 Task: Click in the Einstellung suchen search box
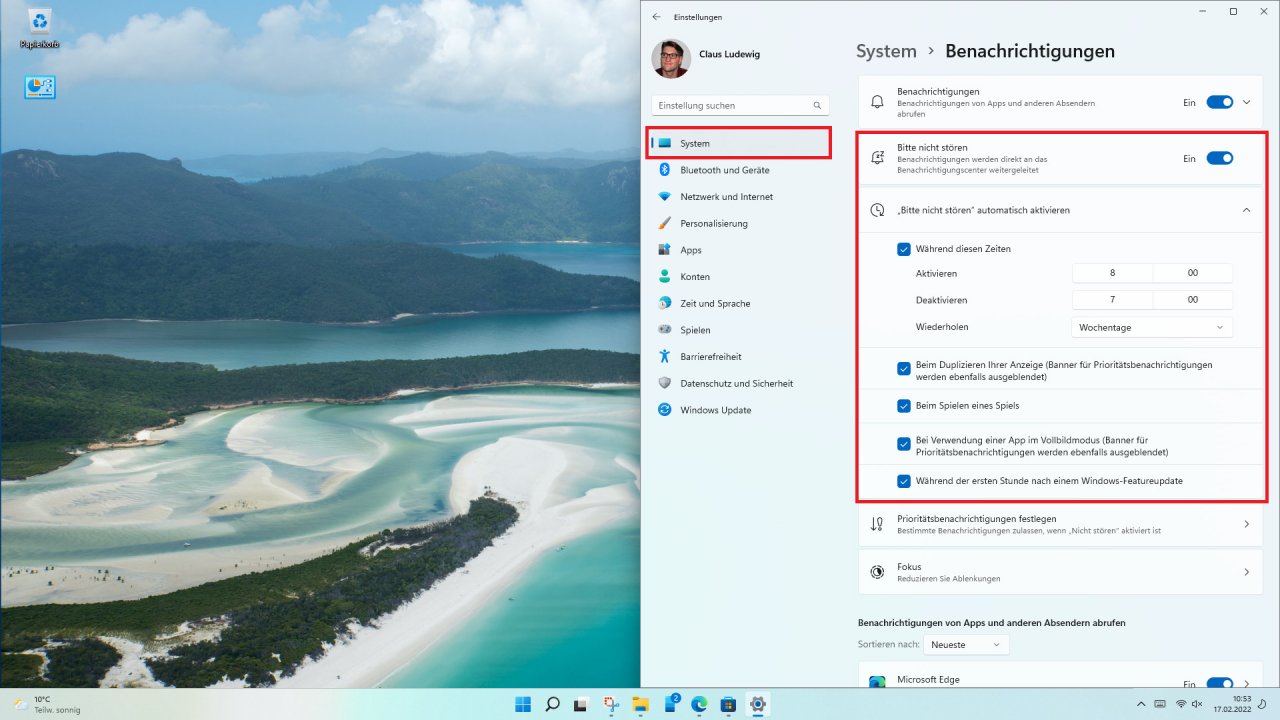click(x=740, y=105)
